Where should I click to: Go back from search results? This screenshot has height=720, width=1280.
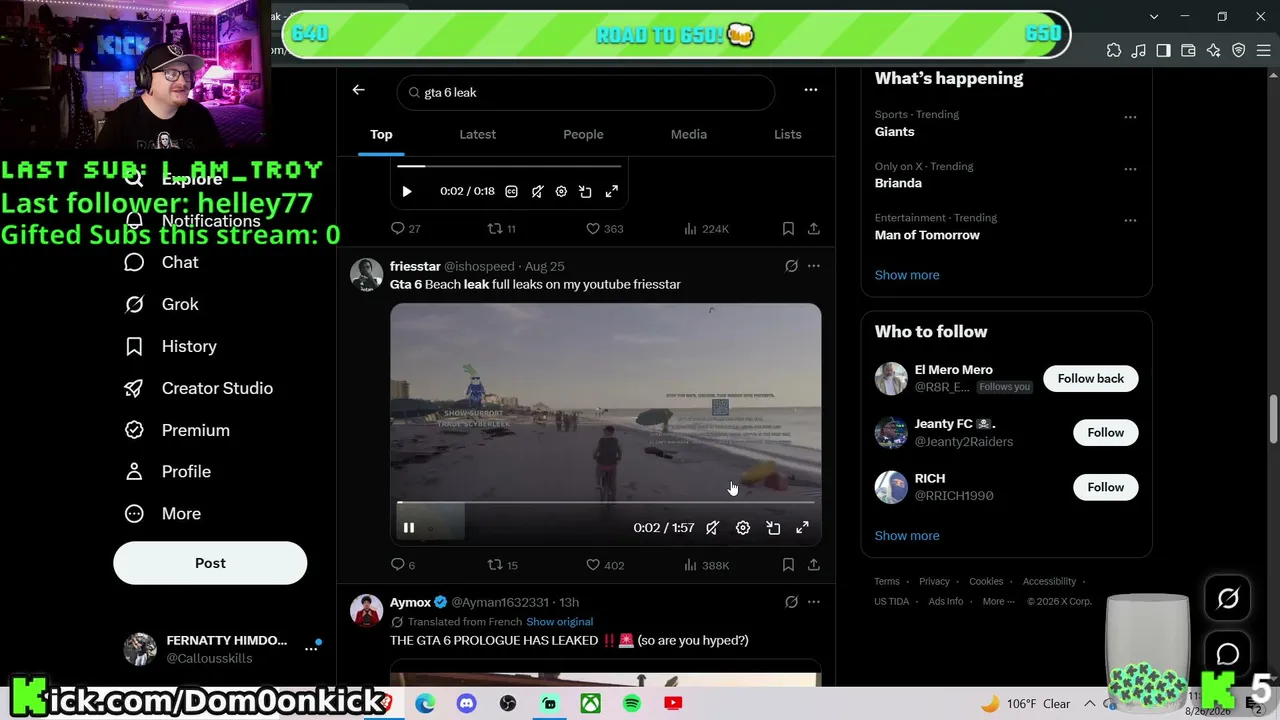point(359,90)
